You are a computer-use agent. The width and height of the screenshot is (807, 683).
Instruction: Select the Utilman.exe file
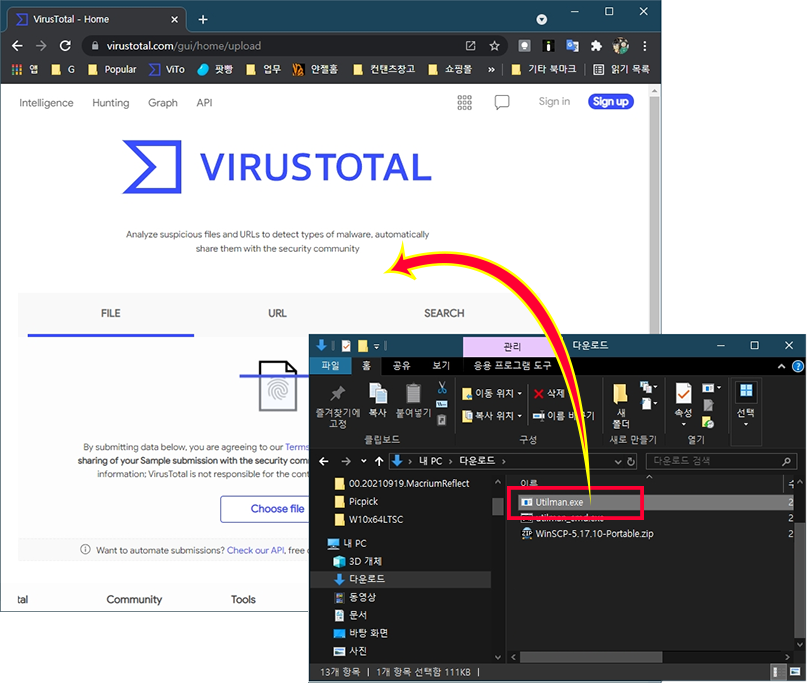pyautogui.click(x=558, y=502)
